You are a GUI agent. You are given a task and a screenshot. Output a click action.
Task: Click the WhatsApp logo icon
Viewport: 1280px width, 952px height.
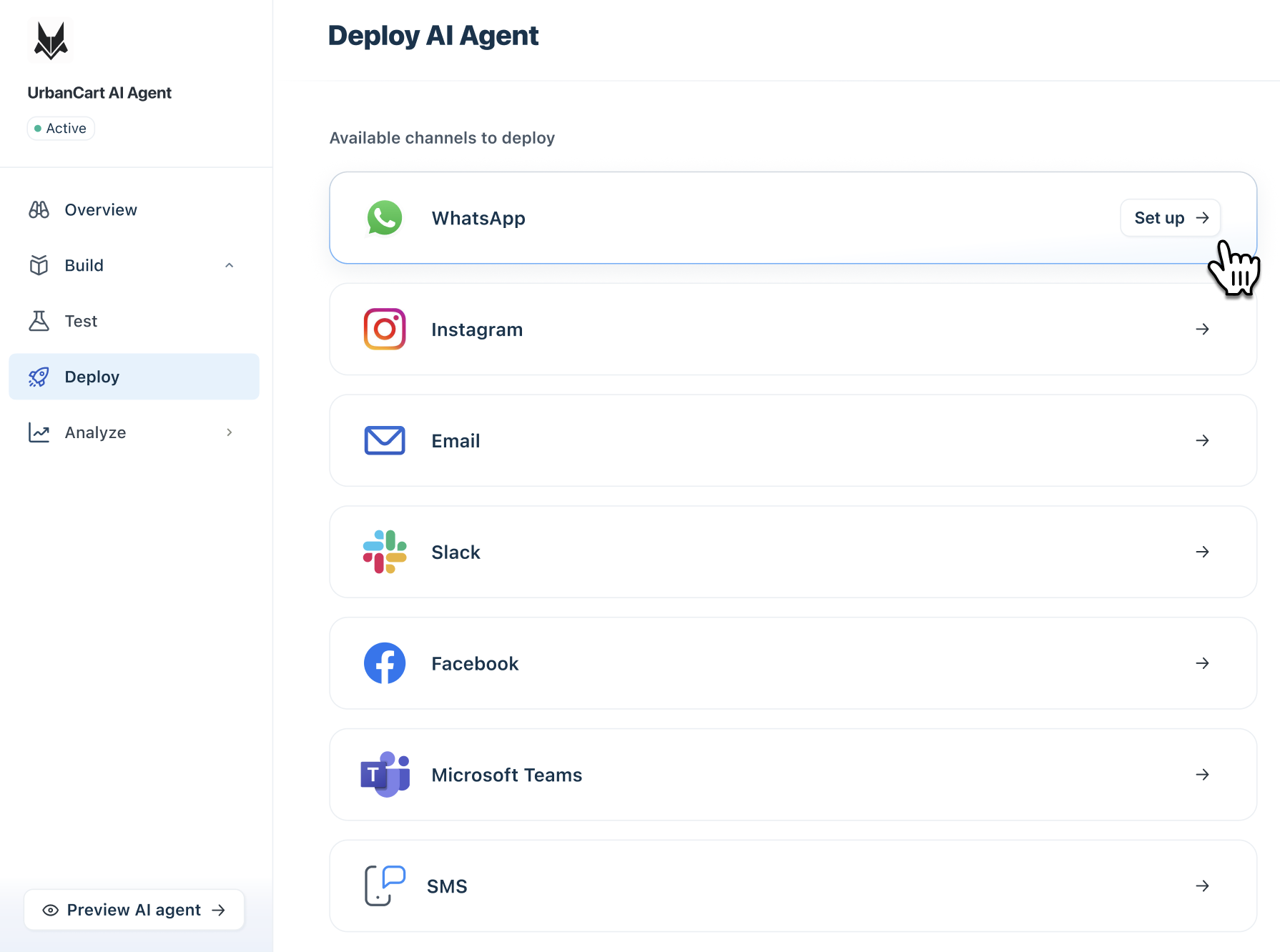pyautogui.click(x=385, y=218)
